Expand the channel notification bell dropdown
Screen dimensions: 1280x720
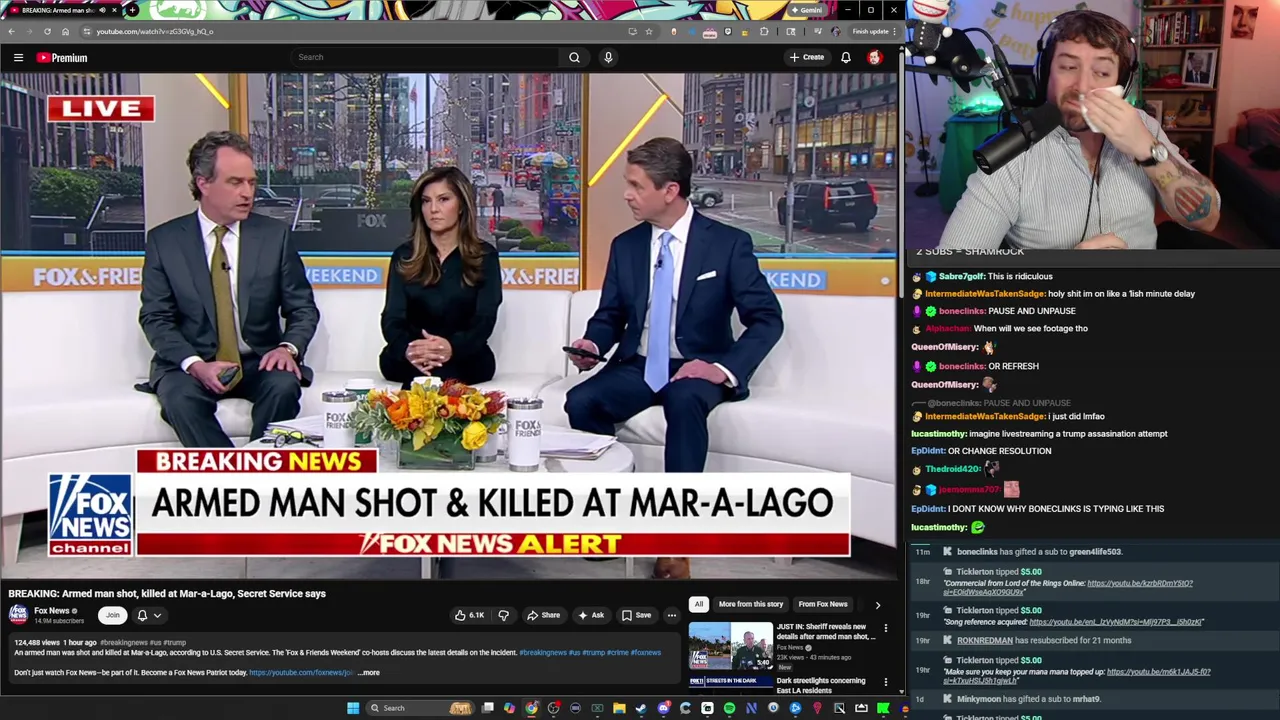pos(148,615)
